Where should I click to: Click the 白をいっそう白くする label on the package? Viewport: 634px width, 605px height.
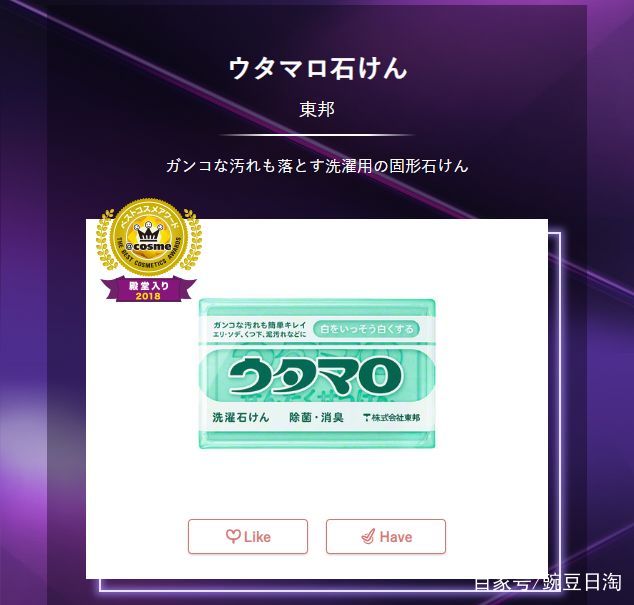(367, 329)
